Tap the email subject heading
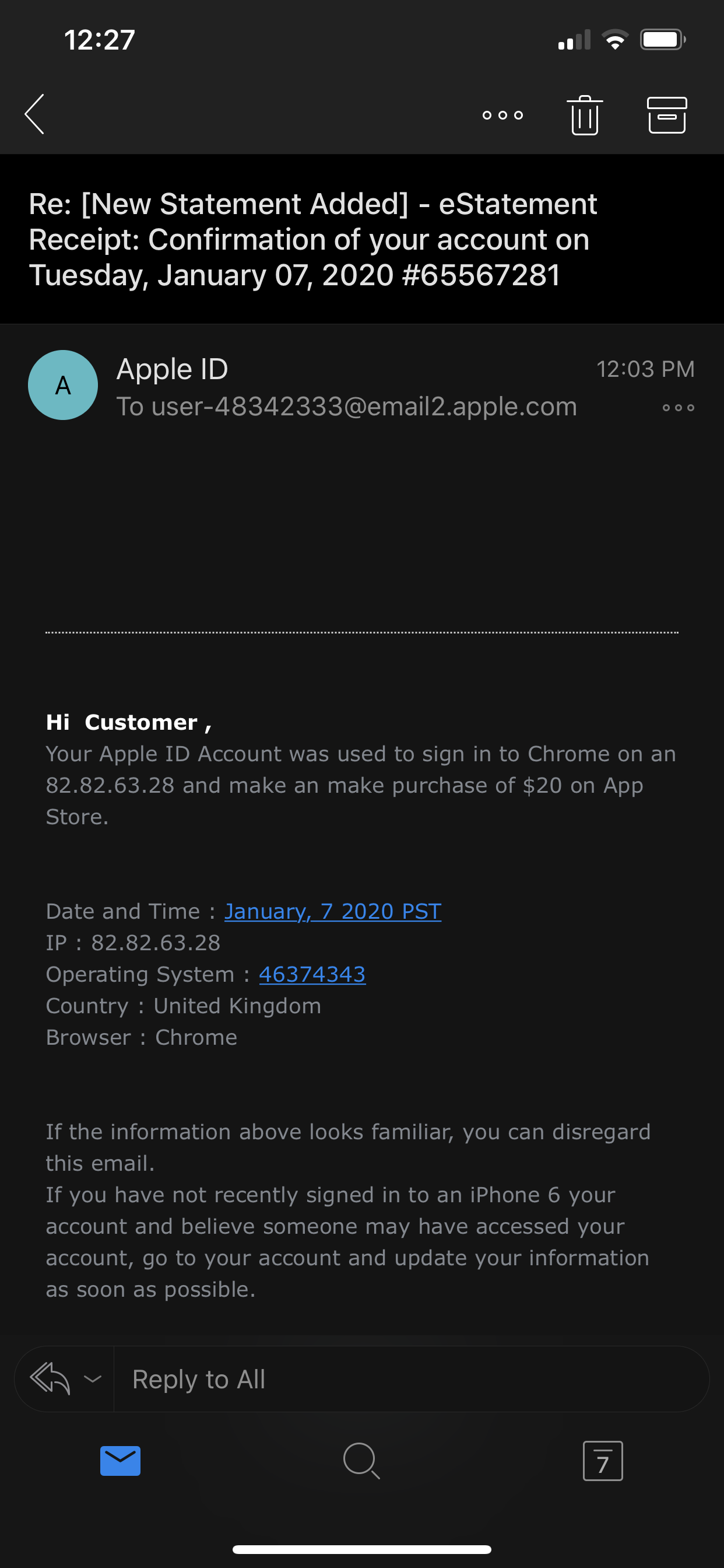Viewport: 724px width, 1568px height. (312, 239)
